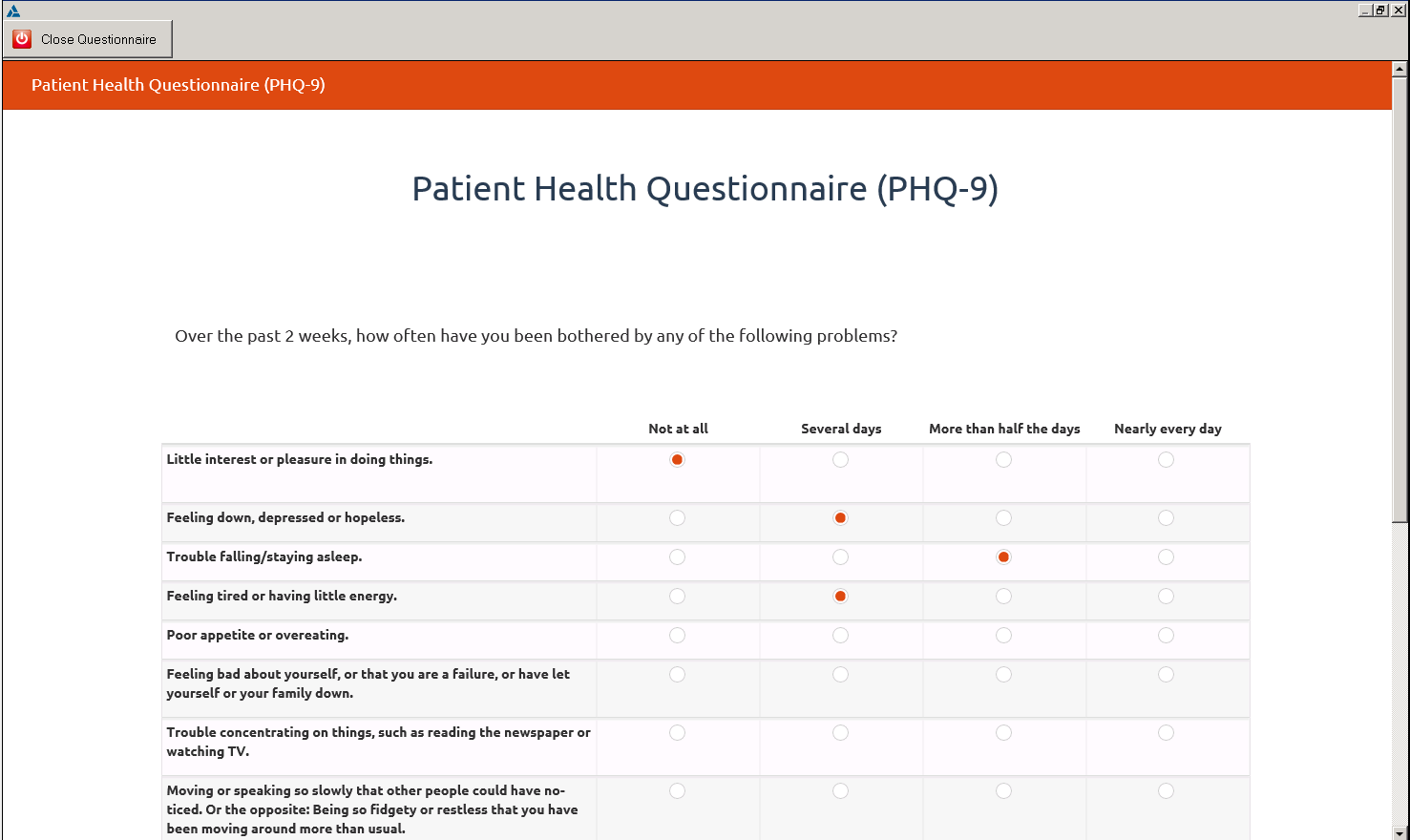This screenshot has height=840, width=1410.
Task: Pick 'More than half the days' for moving or speaking slowly
Action: [1003, 791]
